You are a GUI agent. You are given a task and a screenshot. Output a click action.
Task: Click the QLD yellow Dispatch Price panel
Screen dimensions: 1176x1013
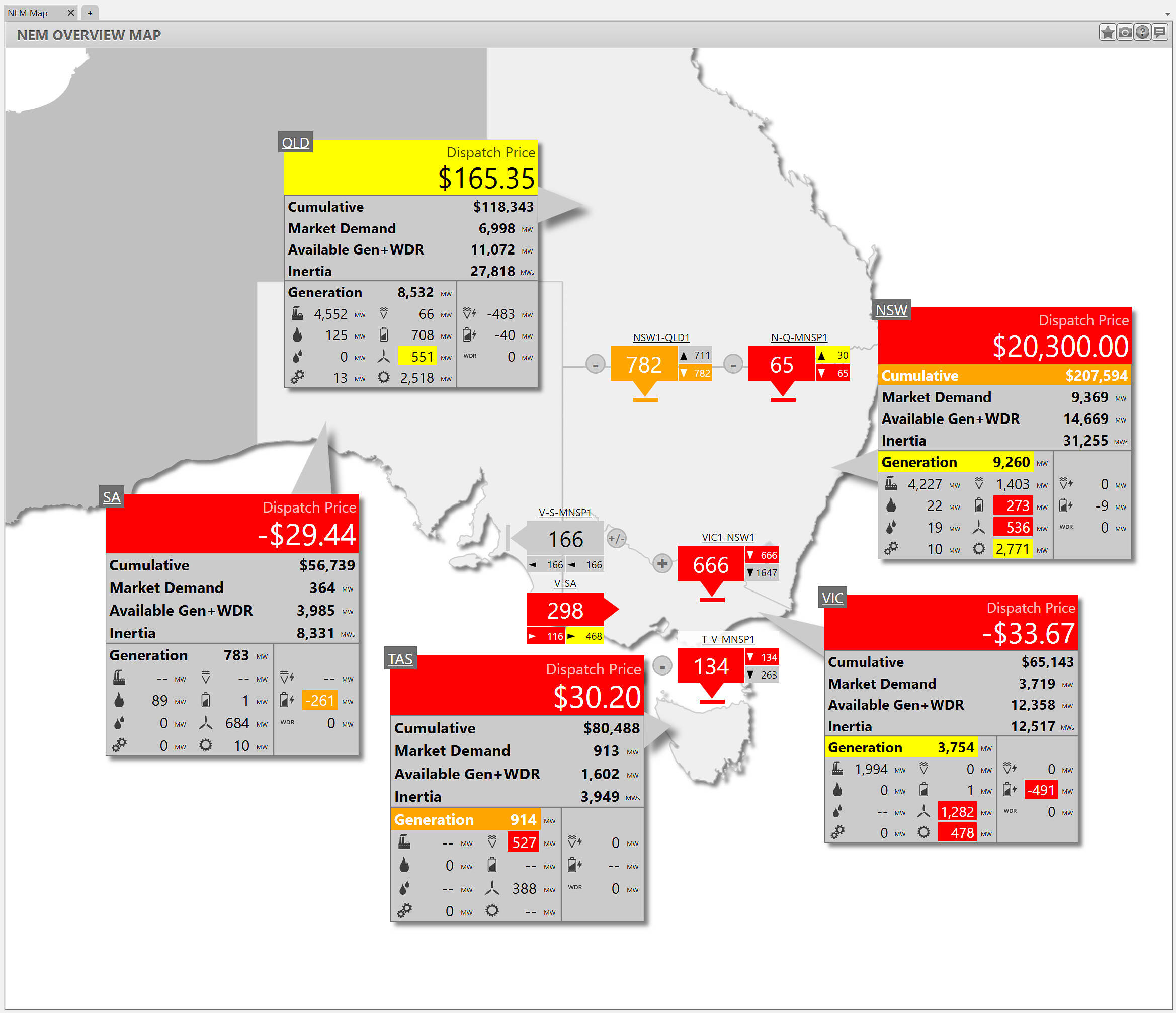(x=410, y=167)
